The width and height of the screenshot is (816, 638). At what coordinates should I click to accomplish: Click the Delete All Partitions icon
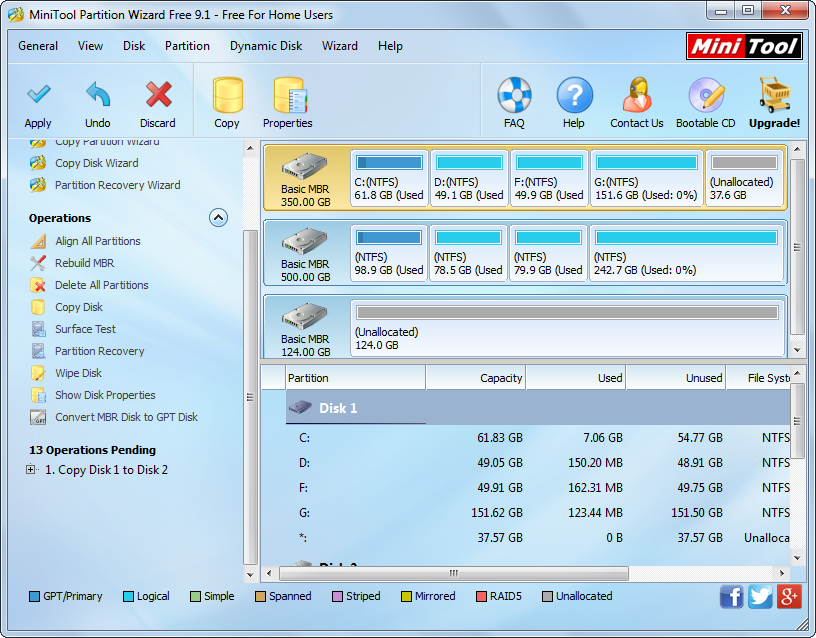38,285
